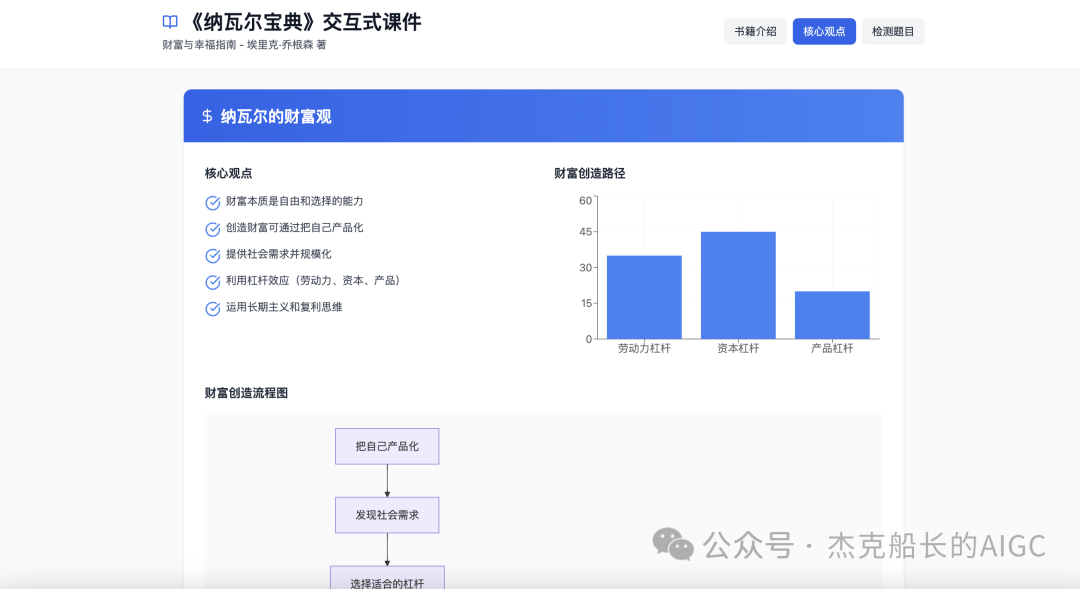Click the open book icon beside the title
This screenshot has height=589, width=1080.
pyautogui.click(x=170, y=22)
